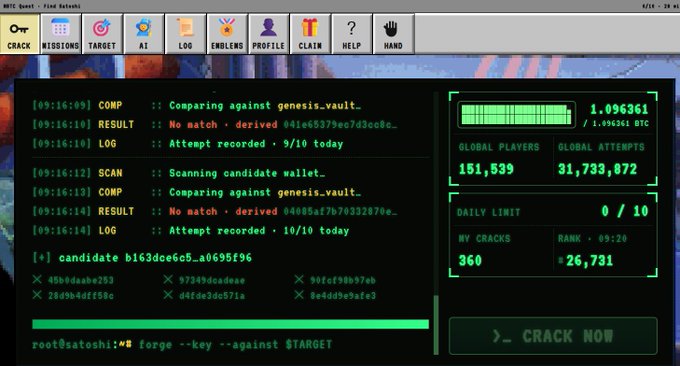Click the 09:16:10 RESULT No match line

[215, 125]
